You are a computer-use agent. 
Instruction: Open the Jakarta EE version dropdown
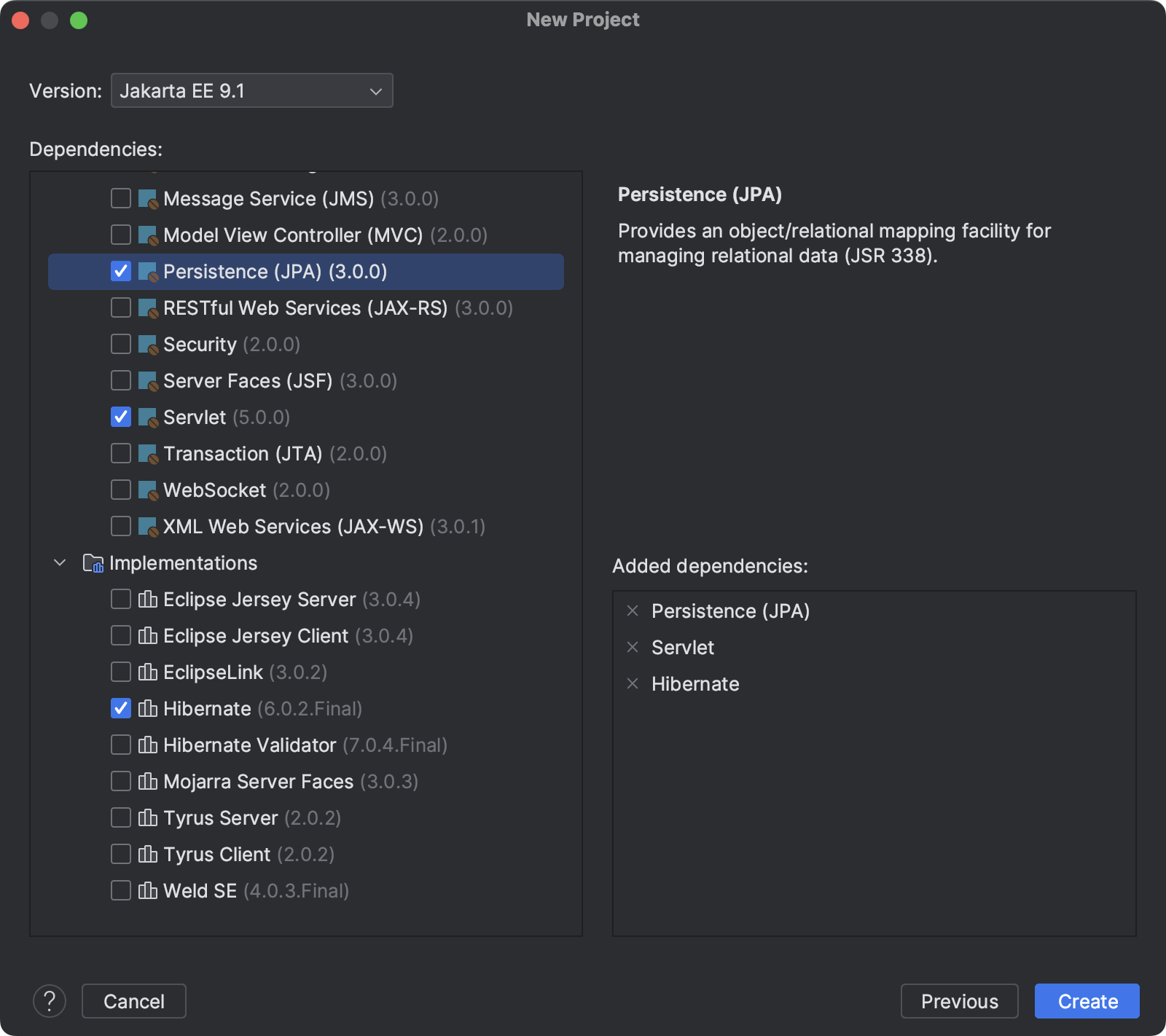[251, 90]
